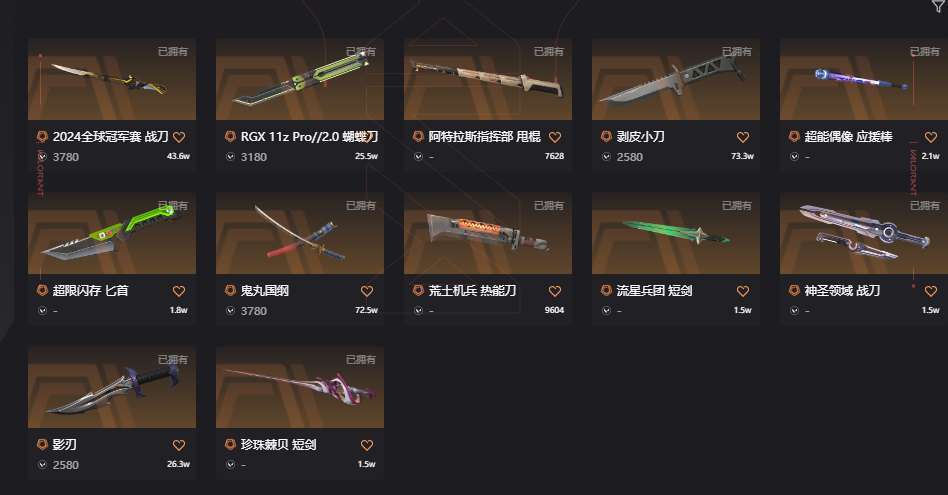Viewport: 948px width, 495px height.
Task: Click heart icon on 流星兵团 短剑
Action: (x=742, y=291)
